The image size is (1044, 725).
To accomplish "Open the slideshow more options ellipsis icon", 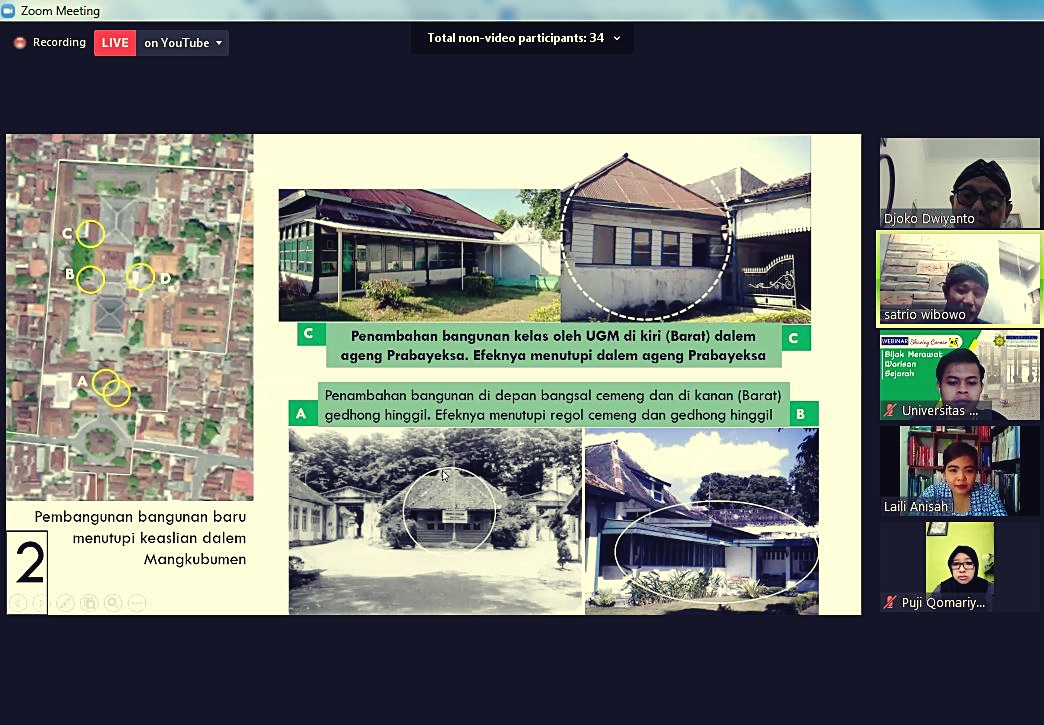I will tap(136, 603).
